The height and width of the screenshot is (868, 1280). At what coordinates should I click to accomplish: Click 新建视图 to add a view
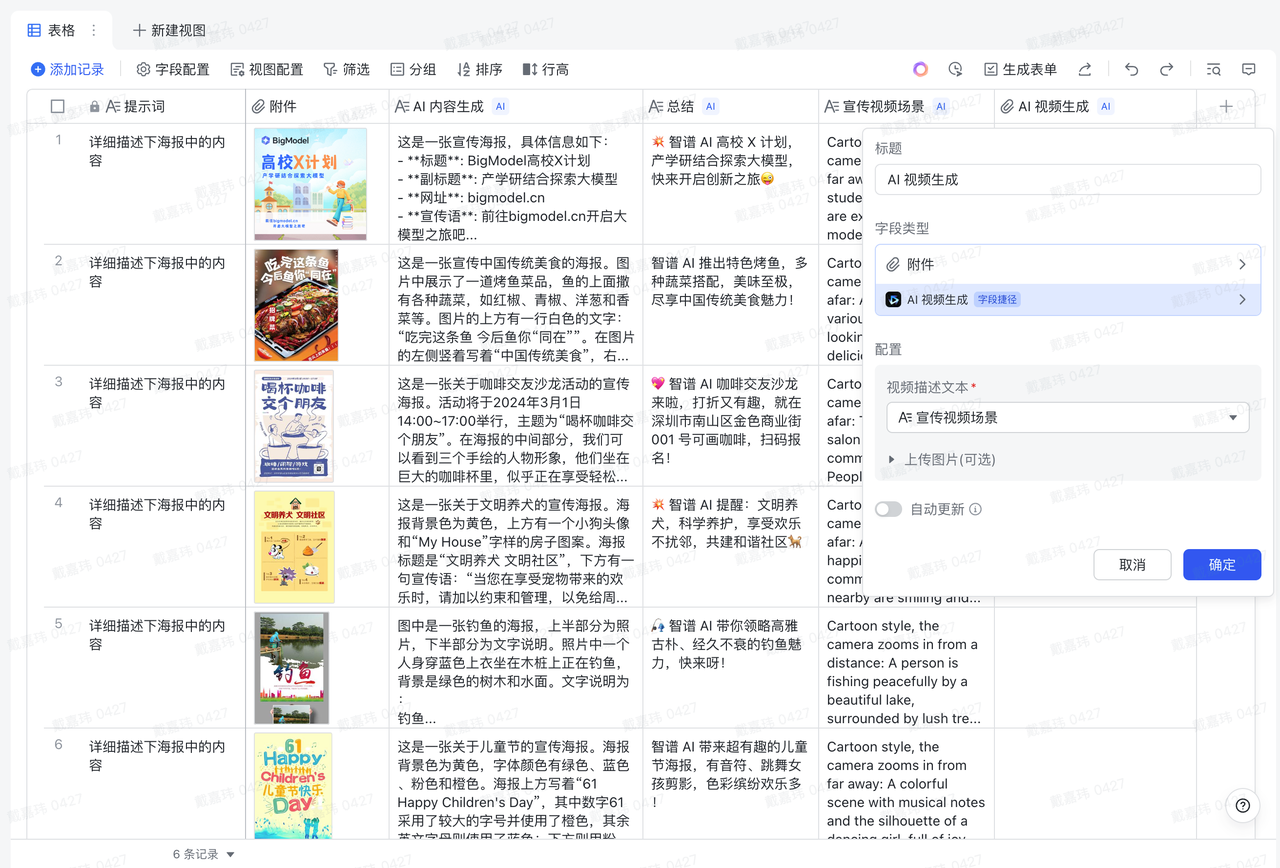coord(169,30)
